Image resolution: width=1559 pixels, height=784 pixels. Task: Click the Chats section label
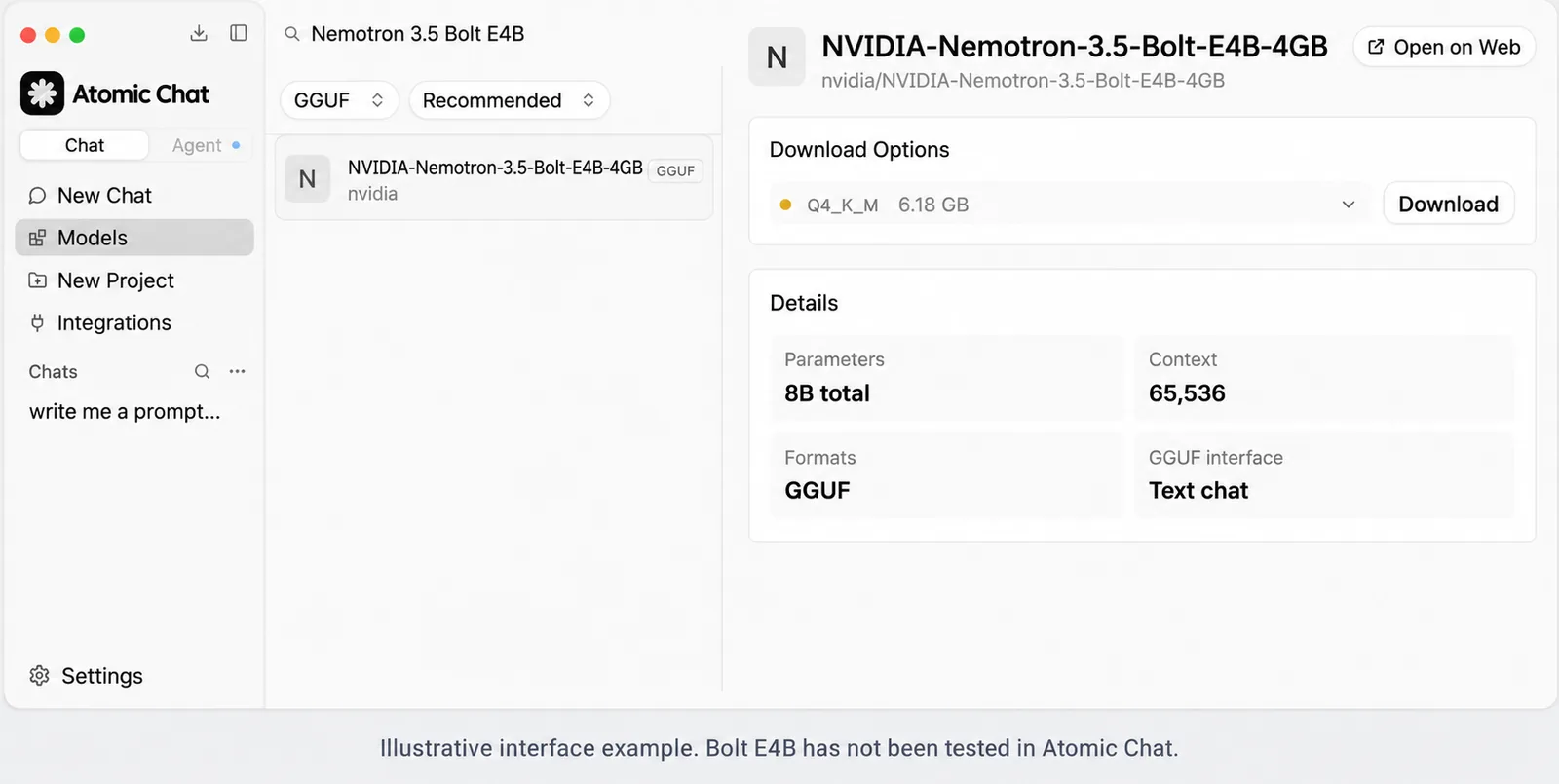pyautogui.click(x=53, y=372)
